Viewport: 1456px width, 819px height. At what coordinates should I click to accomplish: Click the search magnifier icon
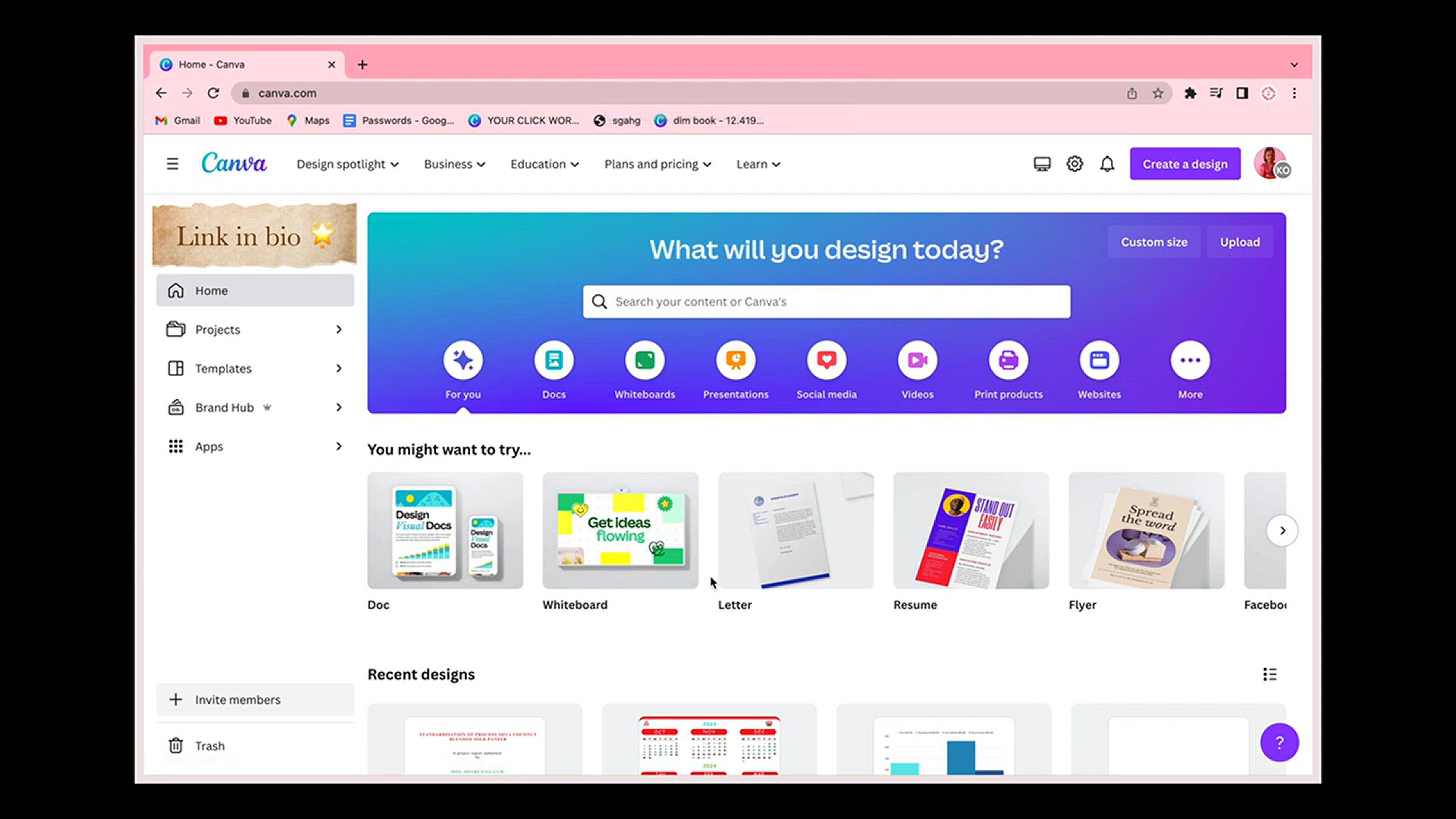(599, 302)
